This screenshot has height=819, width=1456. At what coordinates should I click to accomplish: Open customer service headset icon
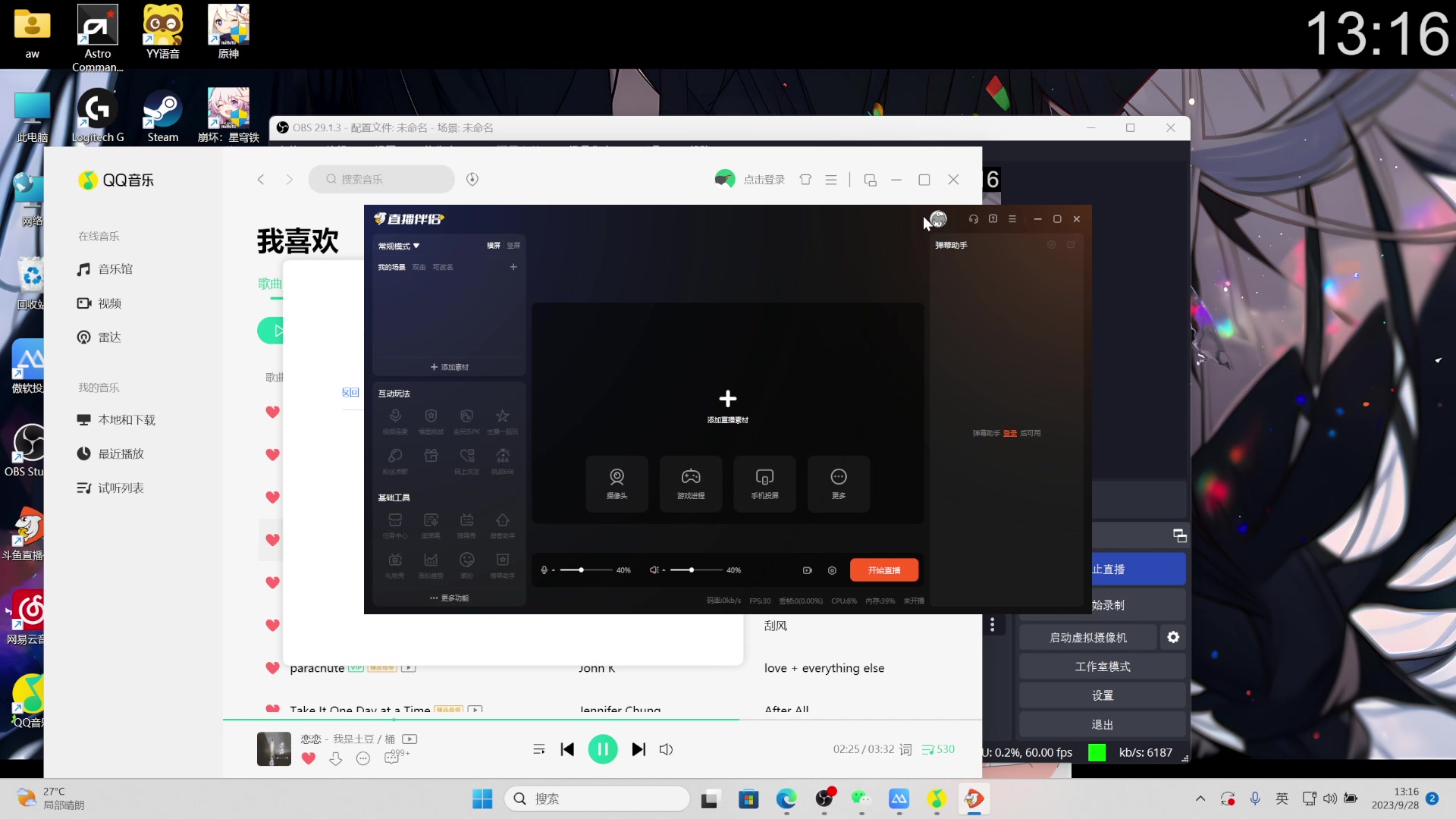point(973,219)
